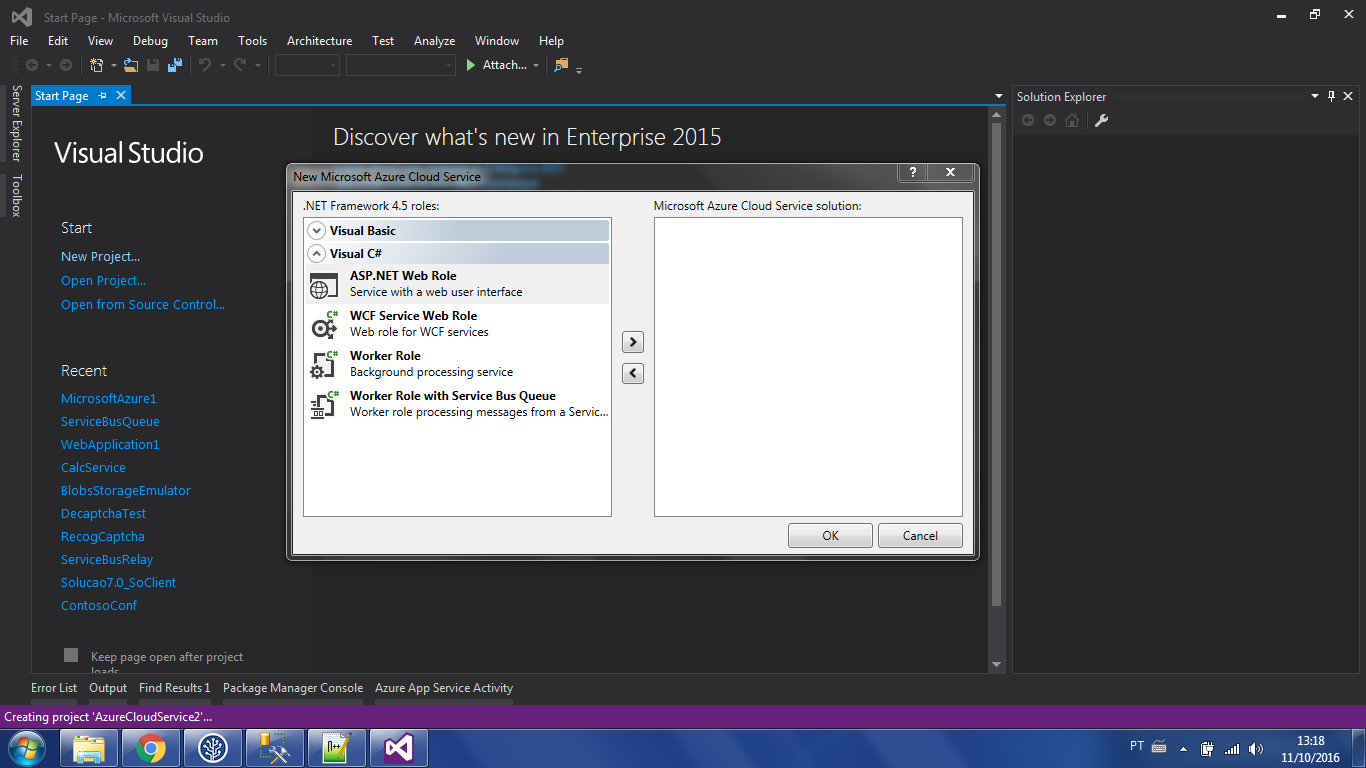
Task: Open File Explorer from the taskbar
Action: point(89,748)
